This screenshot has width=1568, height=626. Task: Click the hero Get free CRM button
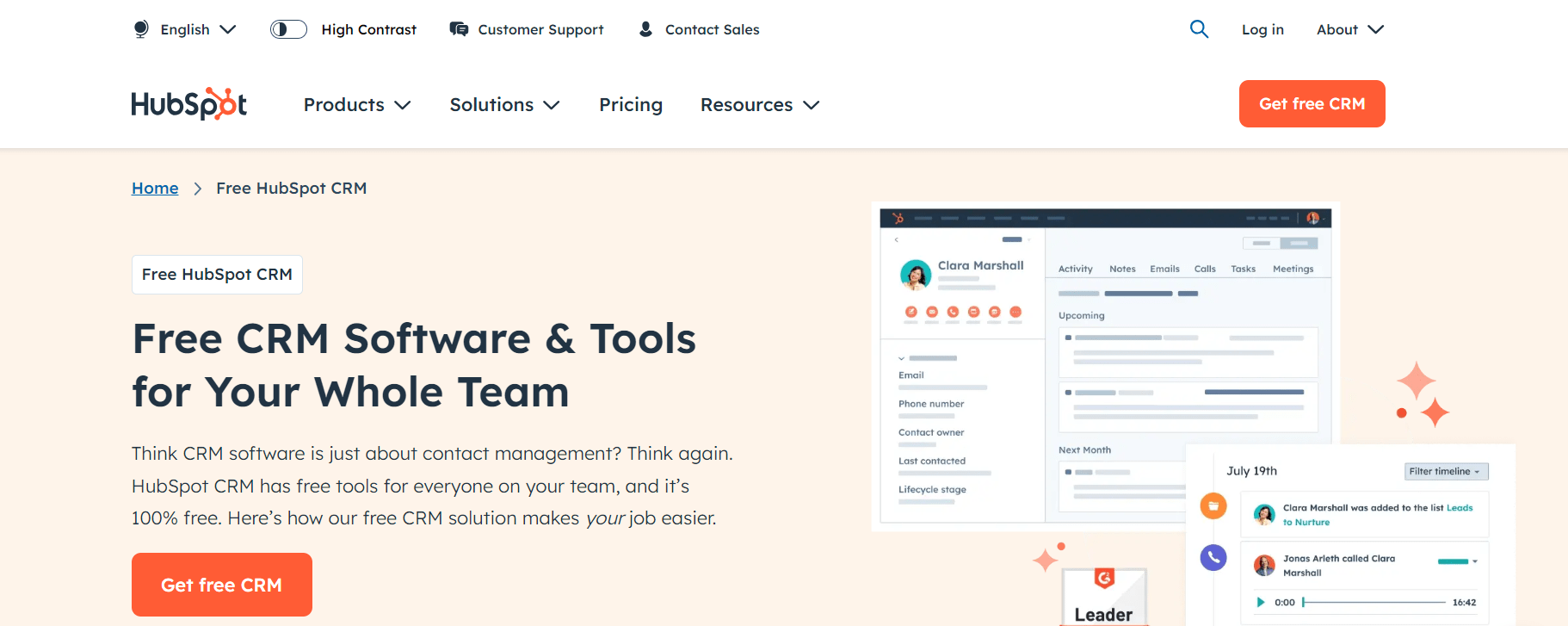point(222,585)
